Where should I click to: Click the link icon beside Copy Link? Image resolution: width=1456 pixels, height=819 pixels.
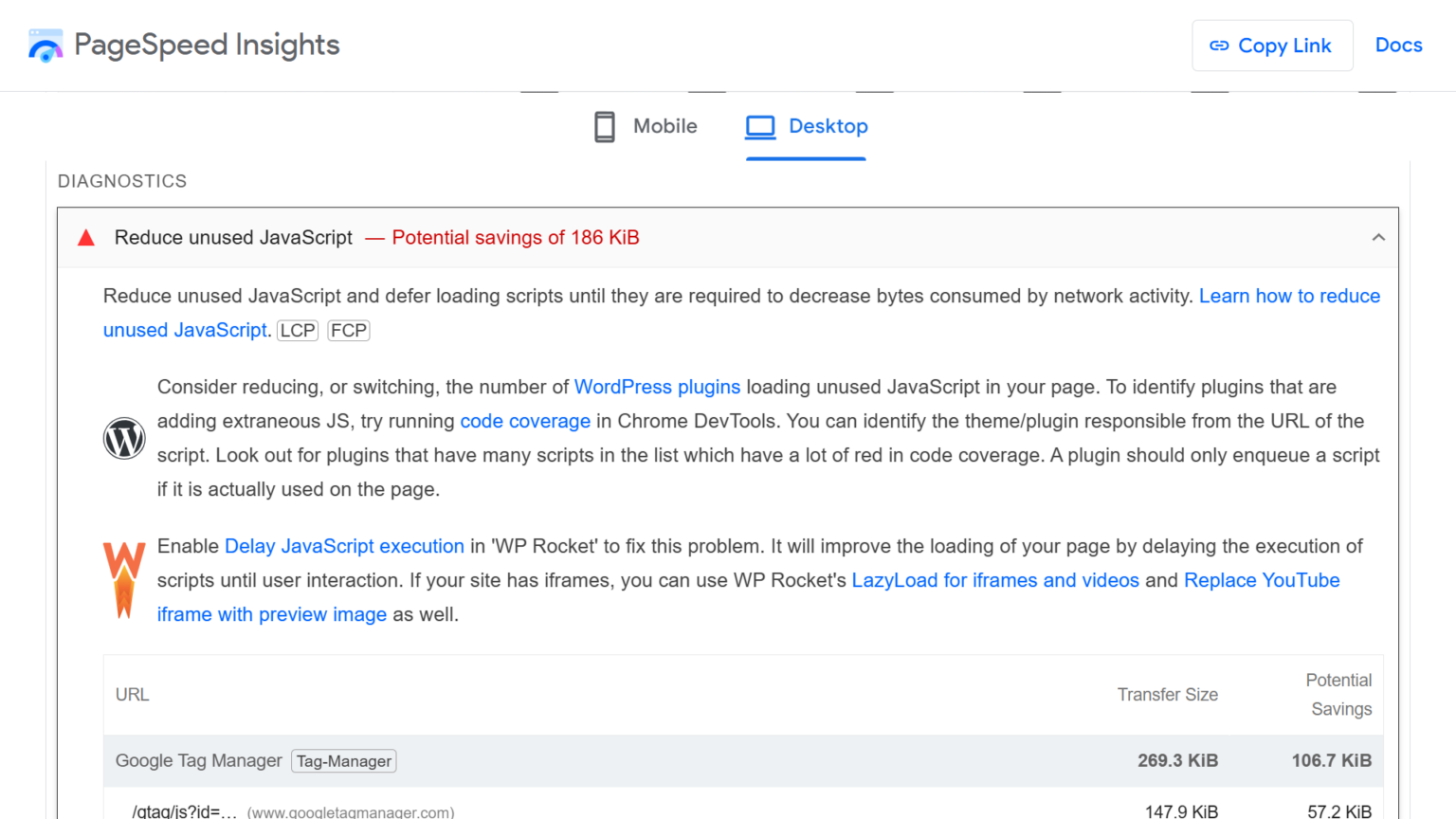[1219, 45]
